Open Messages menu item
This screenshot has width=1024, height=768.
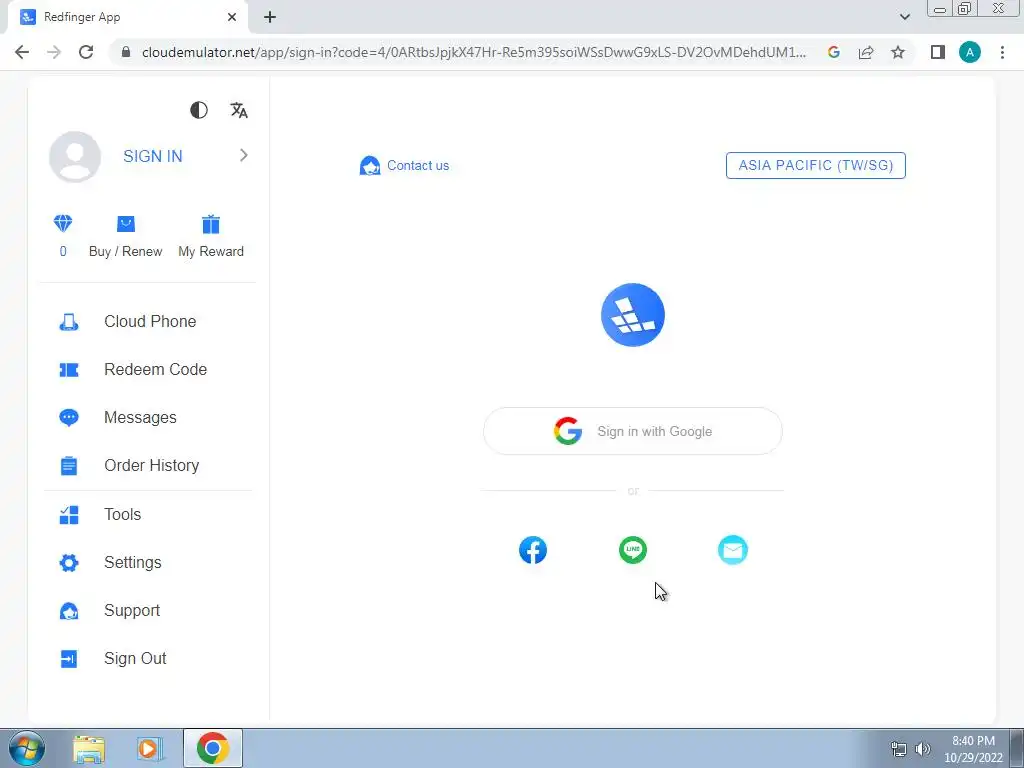(x=140, y=417)
